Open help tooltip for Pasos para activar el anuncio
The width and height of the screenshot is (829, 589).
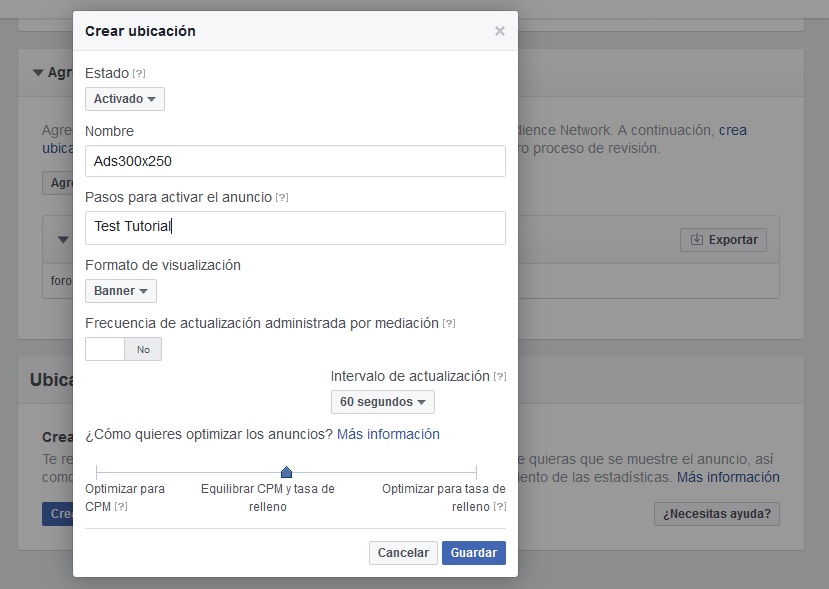(282, 198)
